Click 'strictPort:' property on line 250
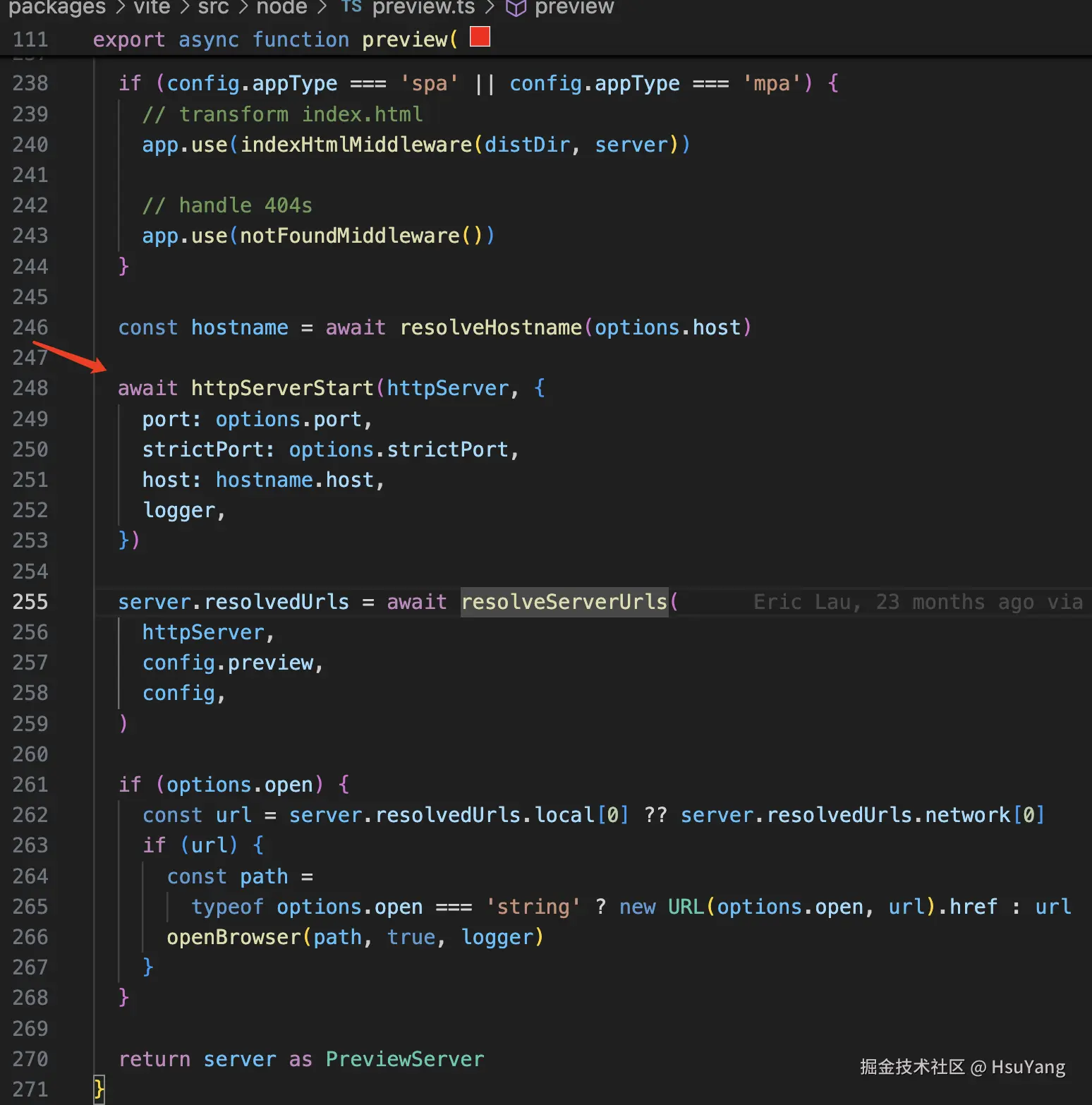The width and height of the screenshot is (1092, 1105). coord(209,449)
